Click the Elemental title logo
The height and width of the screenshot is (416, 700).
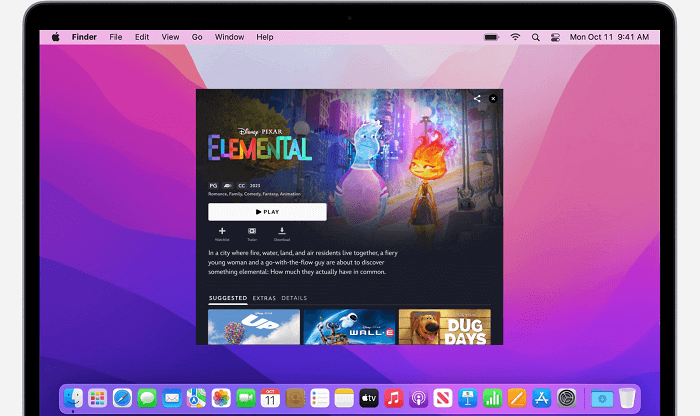pyautogui.click(x=259, y=145)
